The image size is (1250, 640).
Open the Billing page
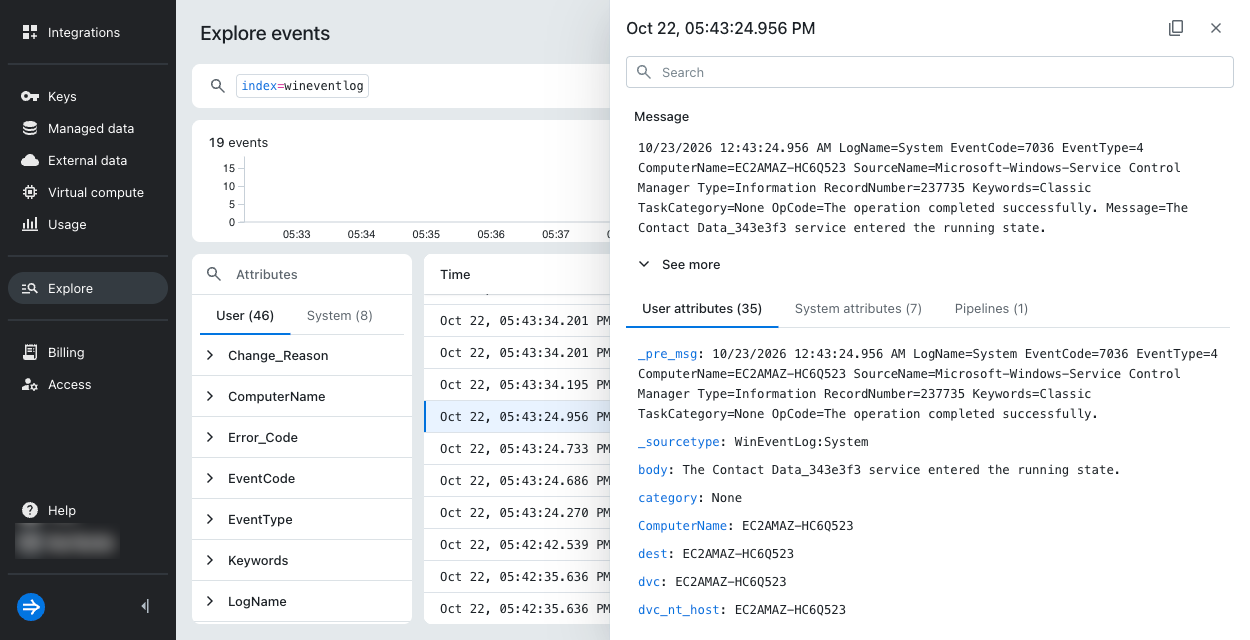pyautogui.click(x=88, y=352)
